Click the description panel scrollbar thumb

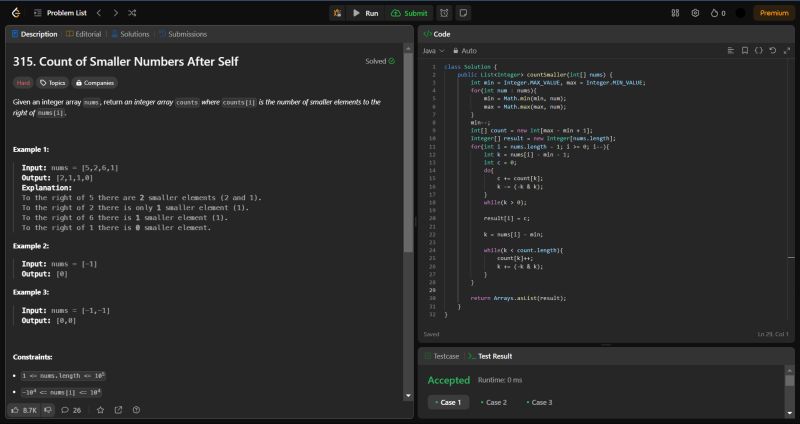(408, 152)
